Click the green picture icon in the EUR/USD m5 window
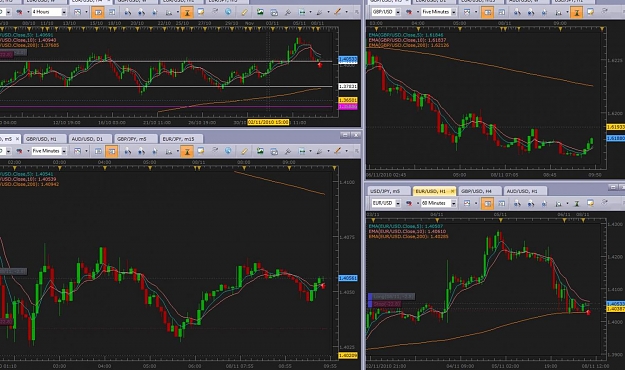The image size is (625, 370). click(x=260, y=151)
